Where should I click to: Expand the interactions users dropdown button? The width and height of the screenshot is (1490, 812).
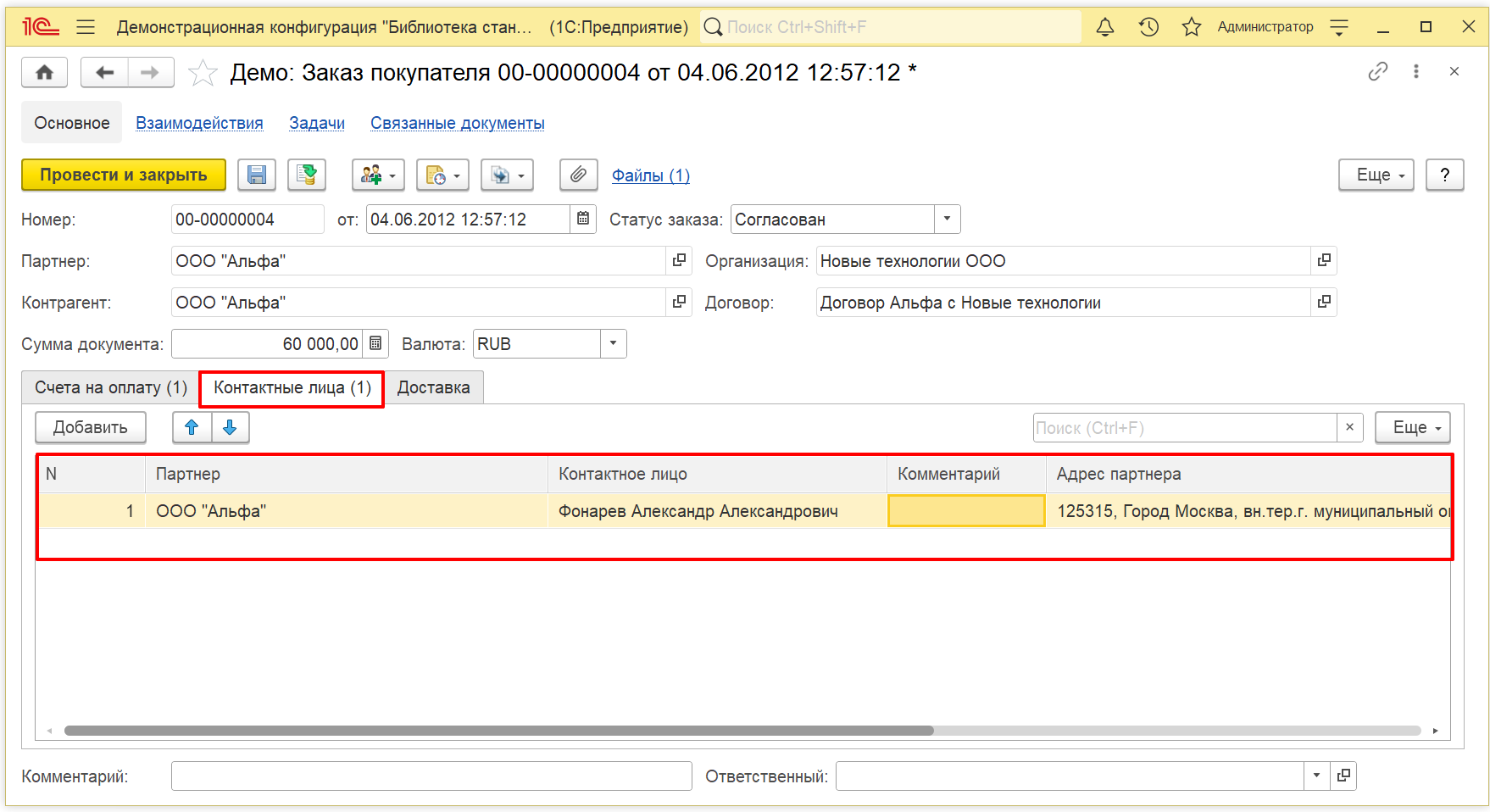pyautogui.click(x=378, y=175)
